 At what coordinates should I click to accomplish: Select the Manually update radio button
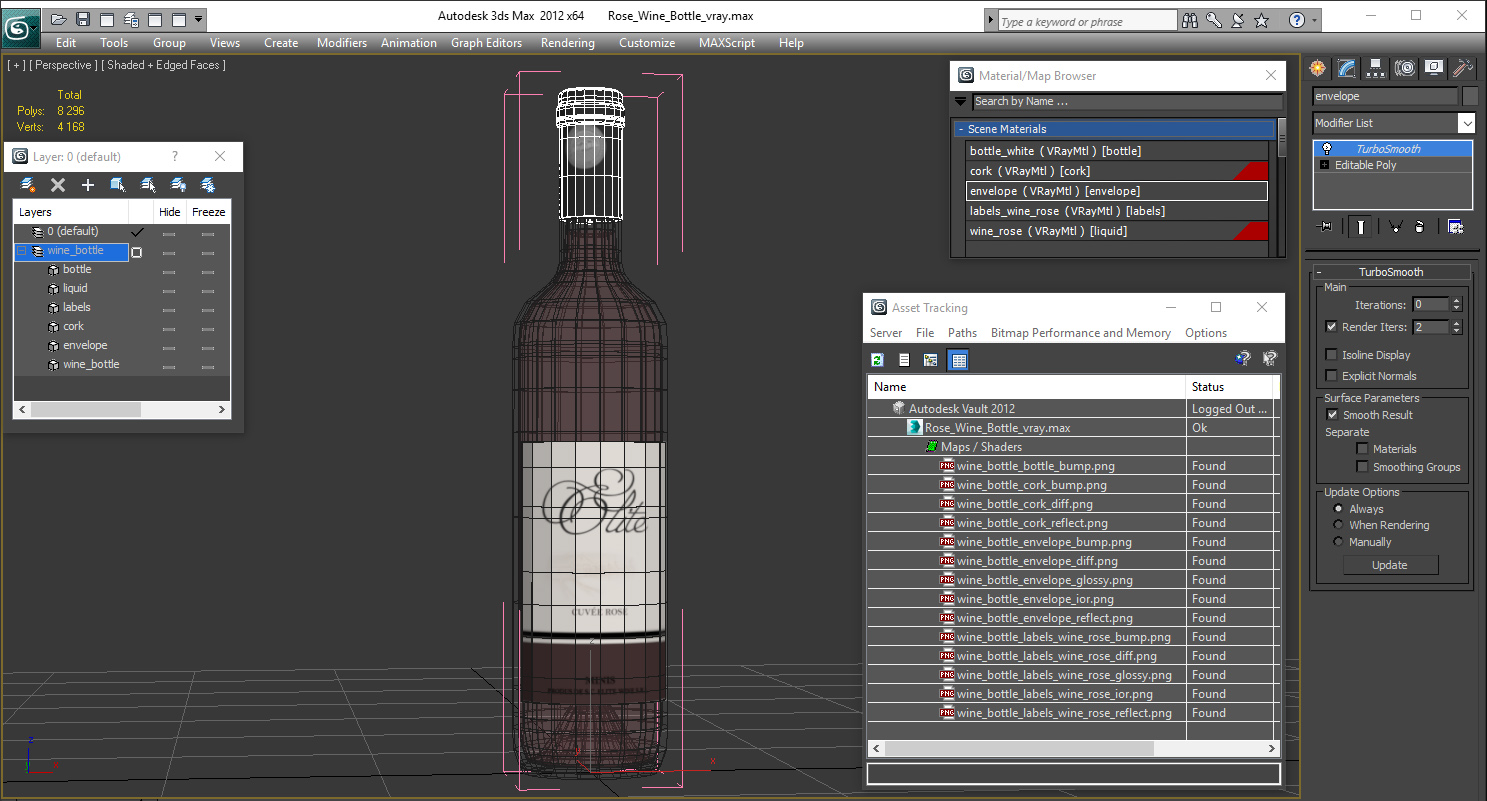[x=1339, y=542]
